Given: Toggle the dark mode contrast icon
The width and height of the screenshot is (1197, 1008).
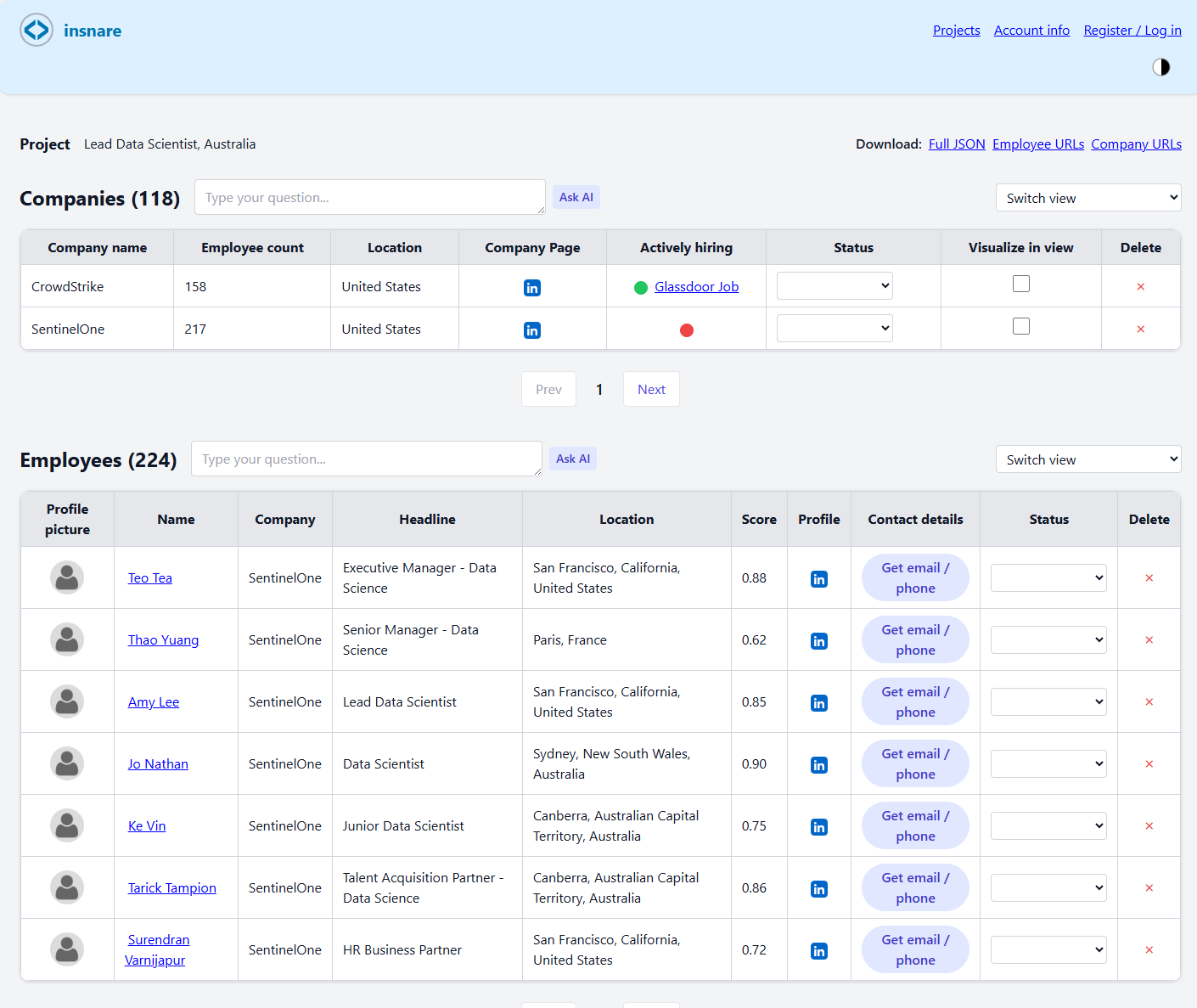Looking at the screenshot, I should (1160, 67).
